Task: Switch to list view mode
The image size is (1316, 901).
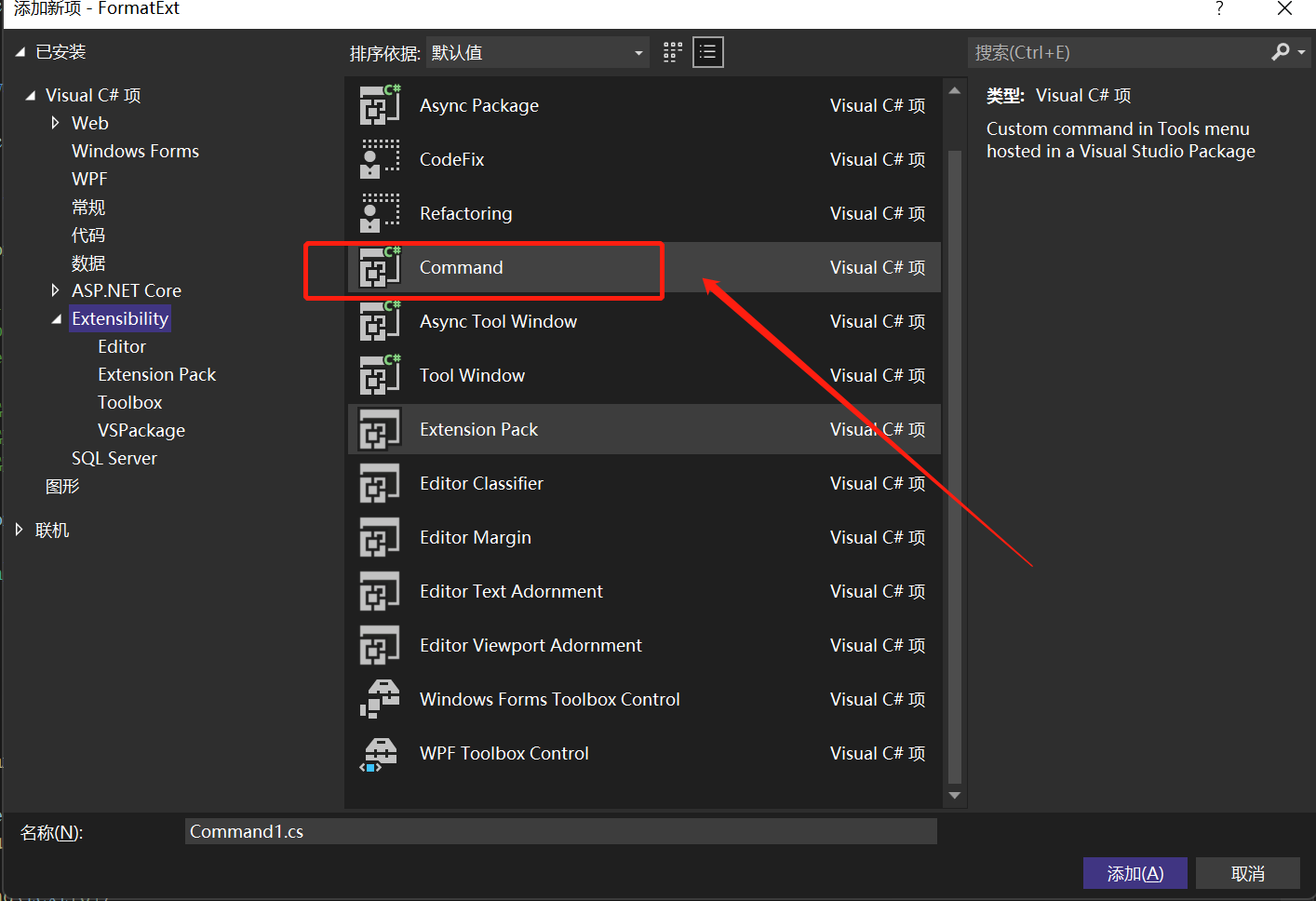Action: click(708, 52)
